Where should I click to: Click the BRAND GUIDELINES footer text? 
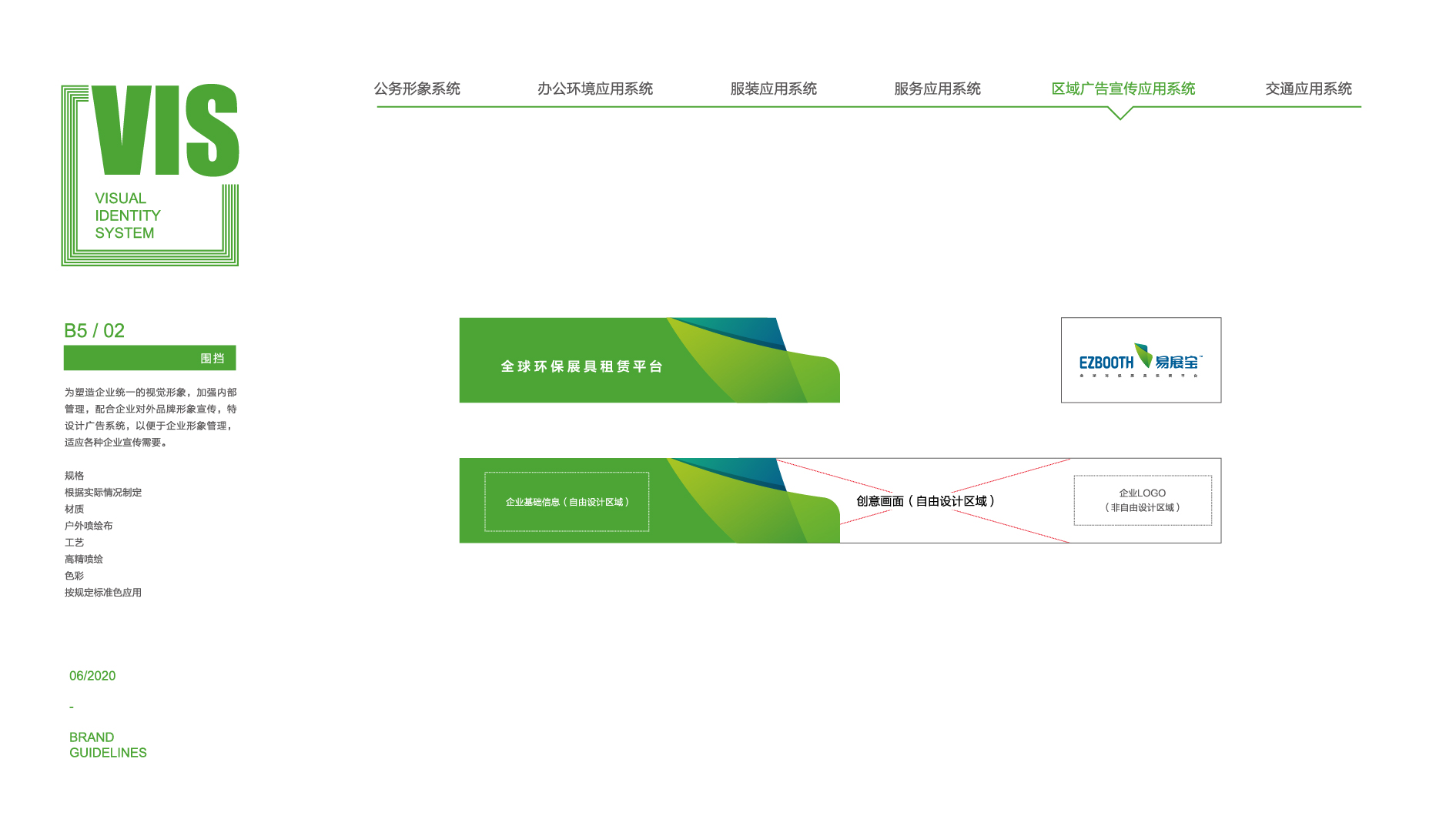[108, 745]
